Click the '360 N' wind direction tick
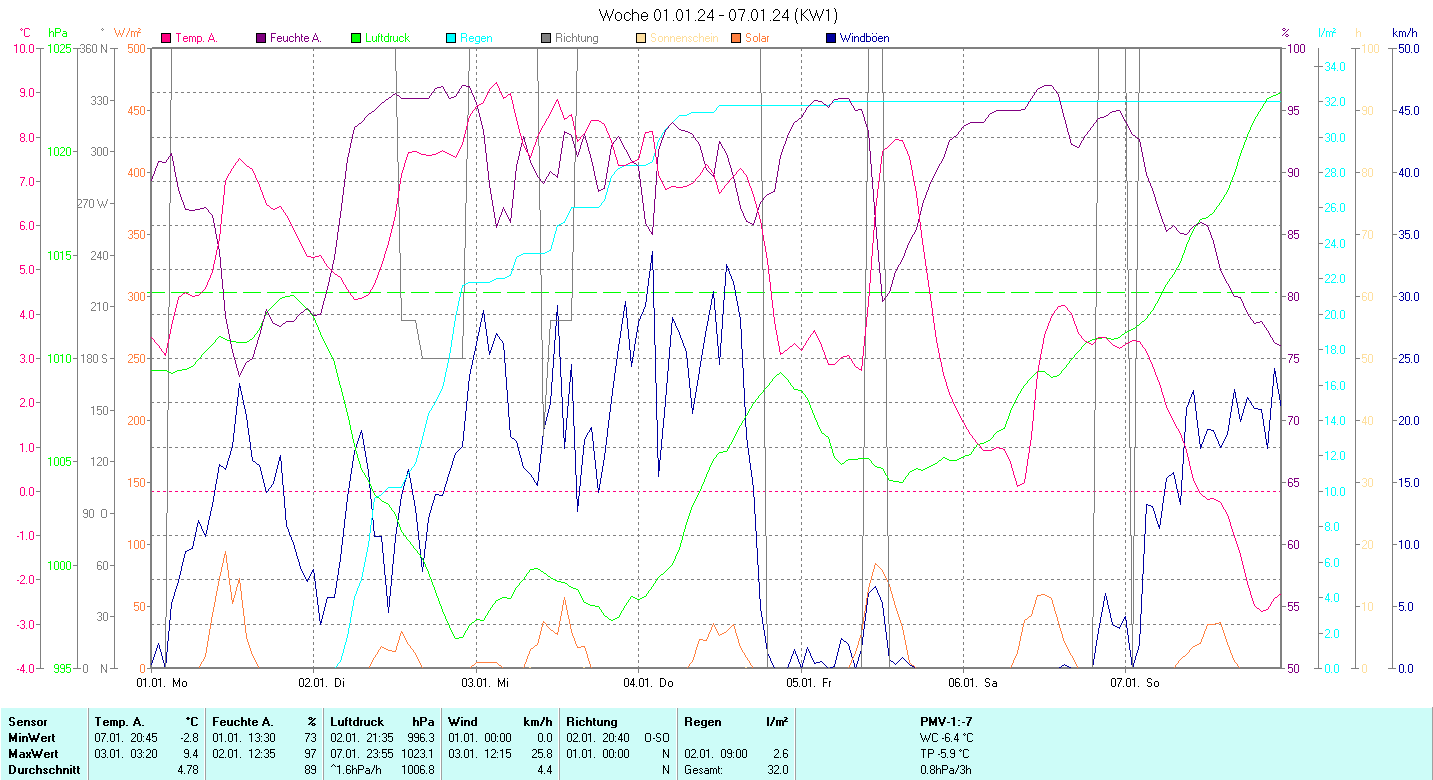 95,48
